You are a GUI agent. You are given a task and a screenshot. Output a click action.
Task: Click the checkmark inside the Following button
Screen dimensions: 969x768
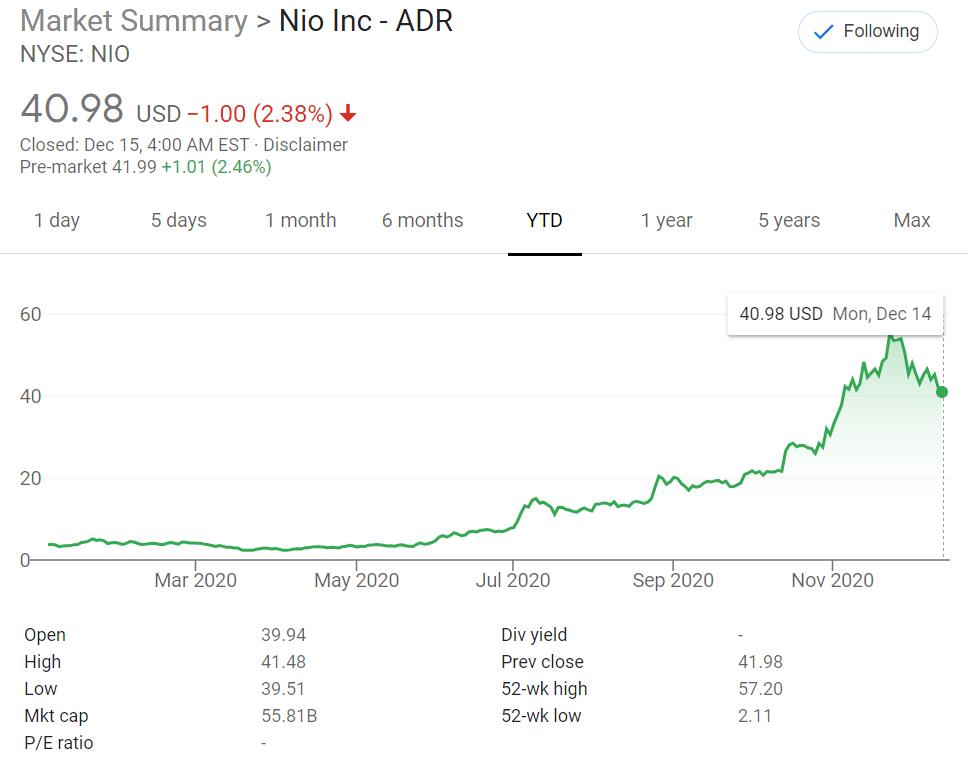822,31
